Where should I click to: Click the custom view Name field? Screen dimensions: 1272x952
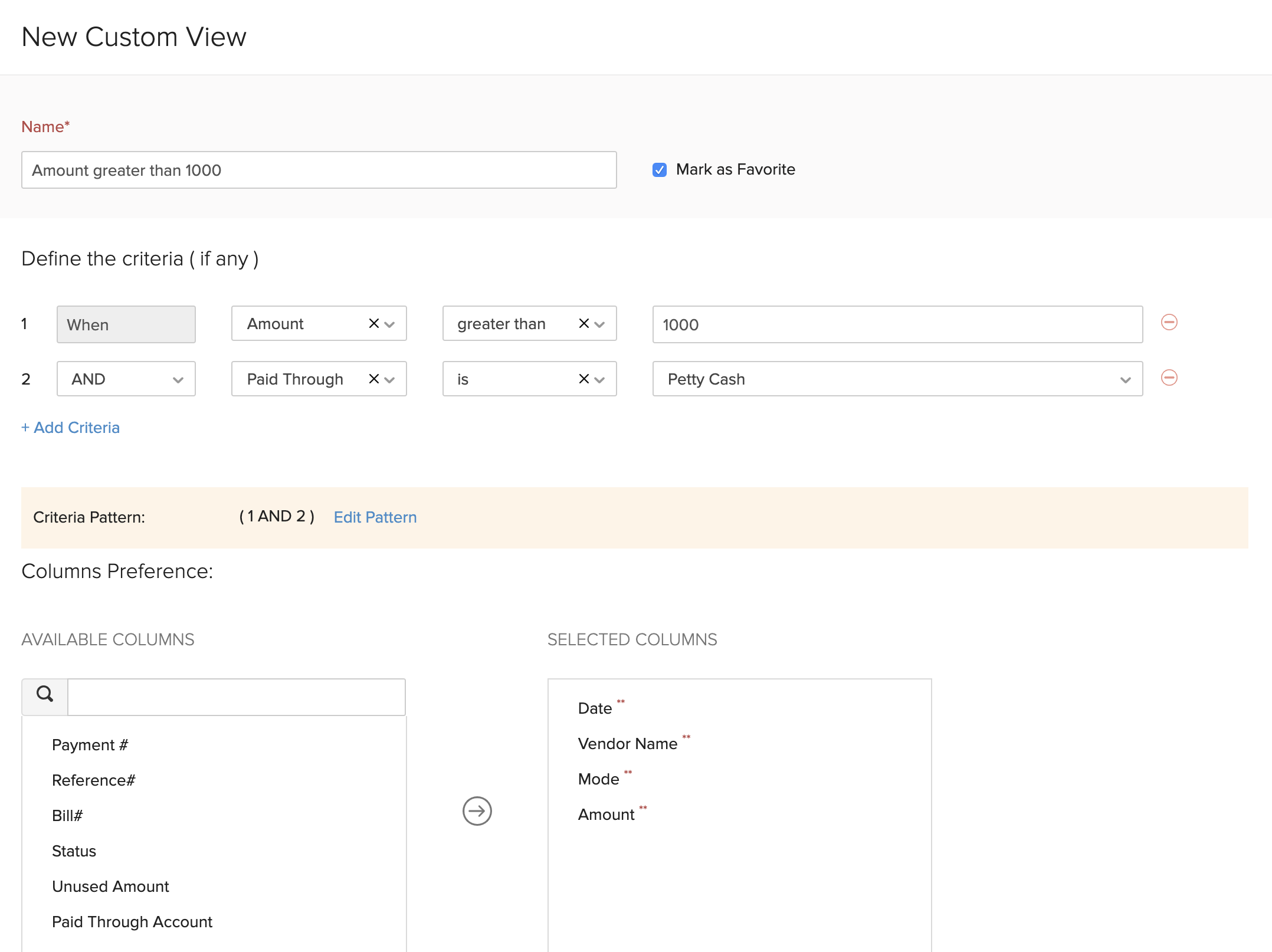[x=319, y=170]
